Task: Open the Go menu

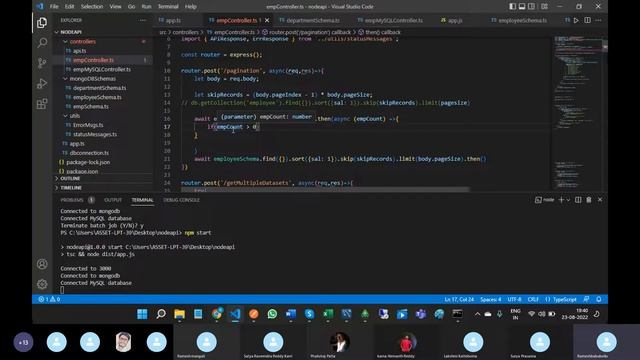Action: pyautogui.click(x=131, y=7)
